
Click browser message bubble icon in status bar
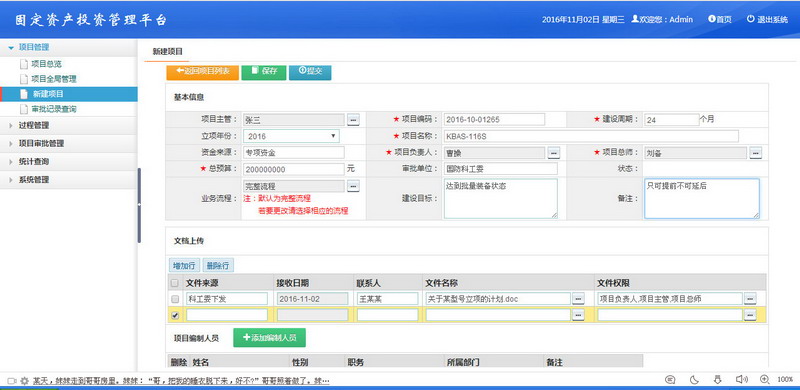(671, 379)
